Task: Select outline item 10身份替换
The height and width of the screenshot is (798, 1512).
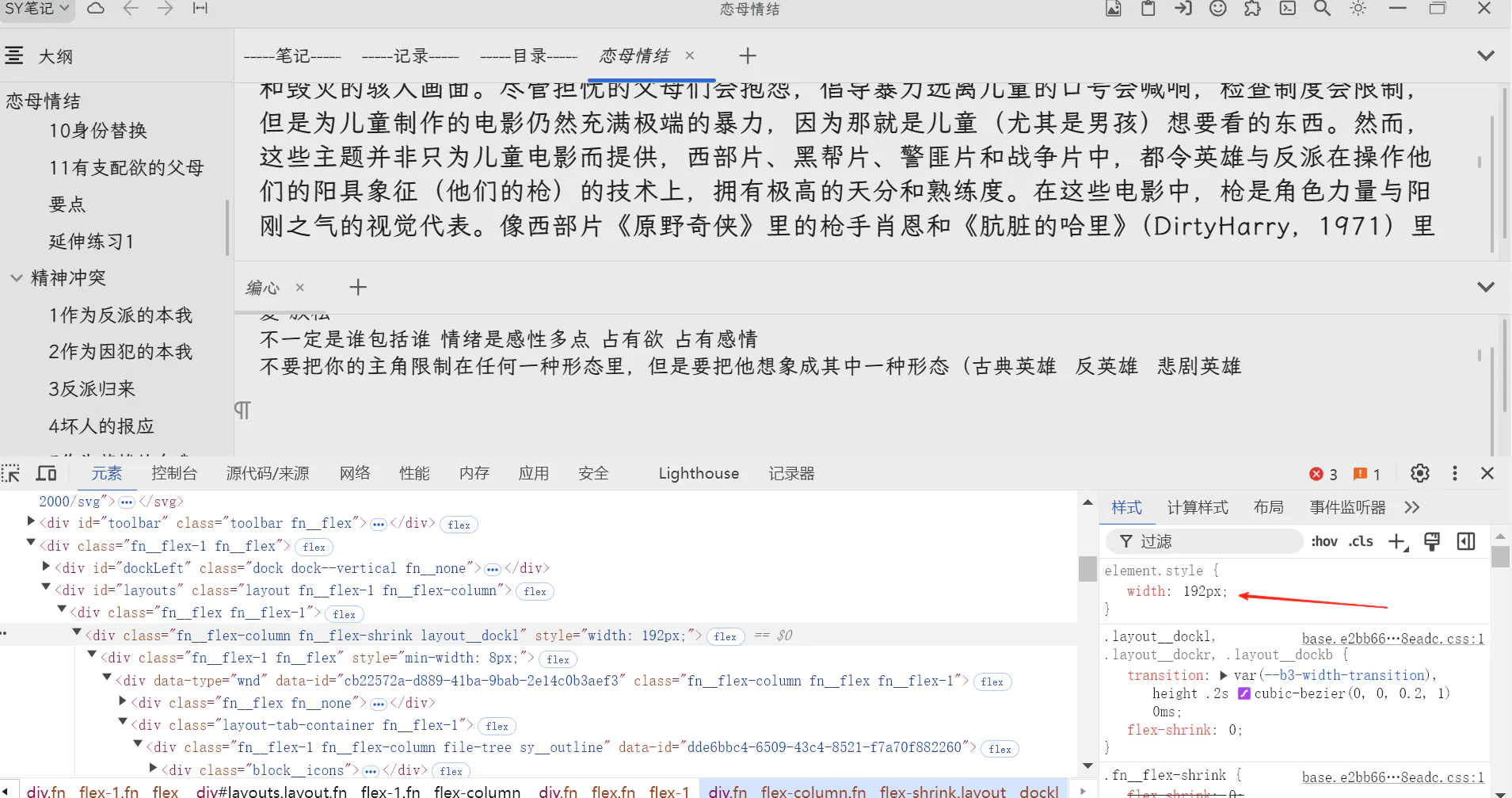Action: coord(98,131)
